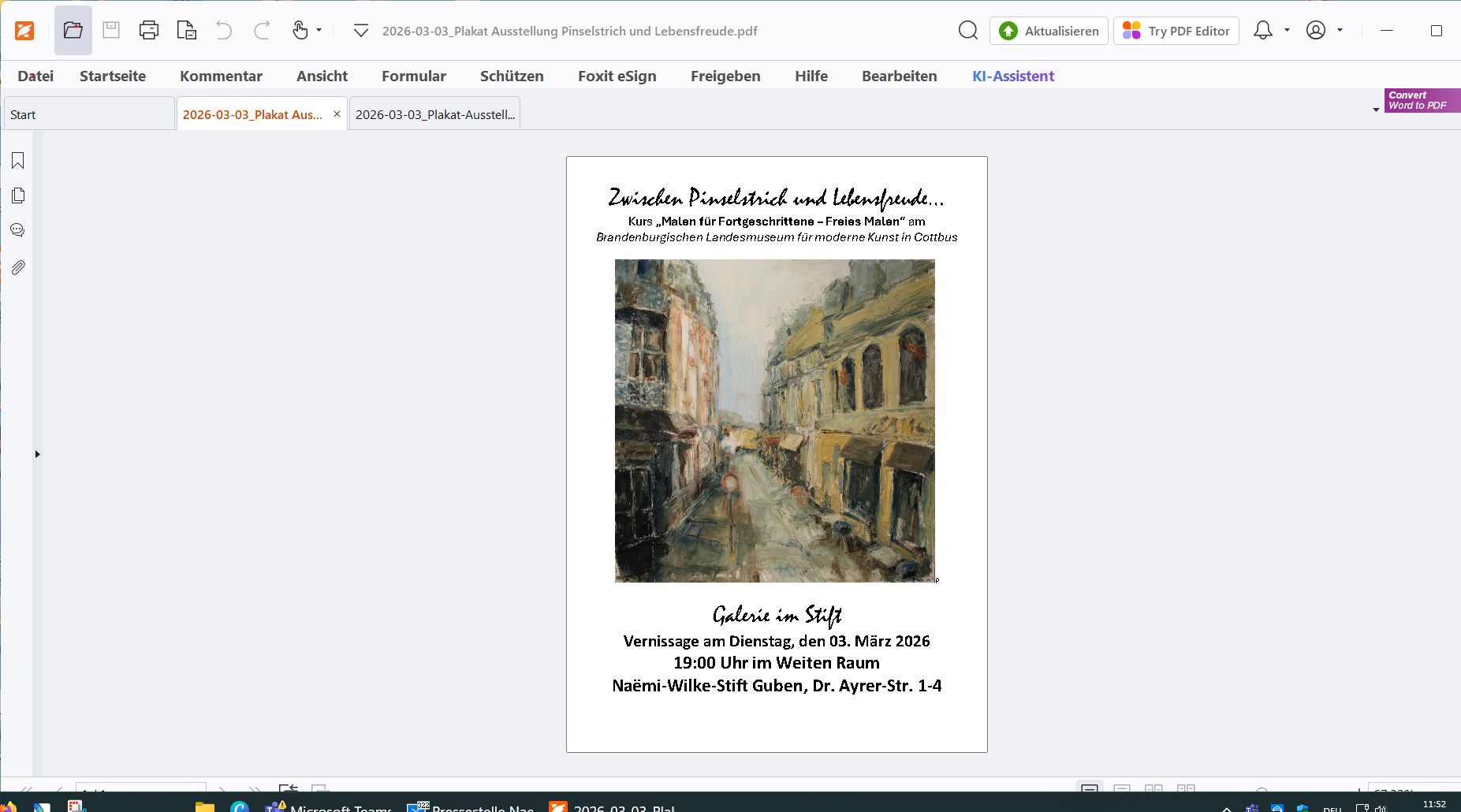Switch to the 2026-03-03_Plakat-Ausstell... tab

point(434,114)
